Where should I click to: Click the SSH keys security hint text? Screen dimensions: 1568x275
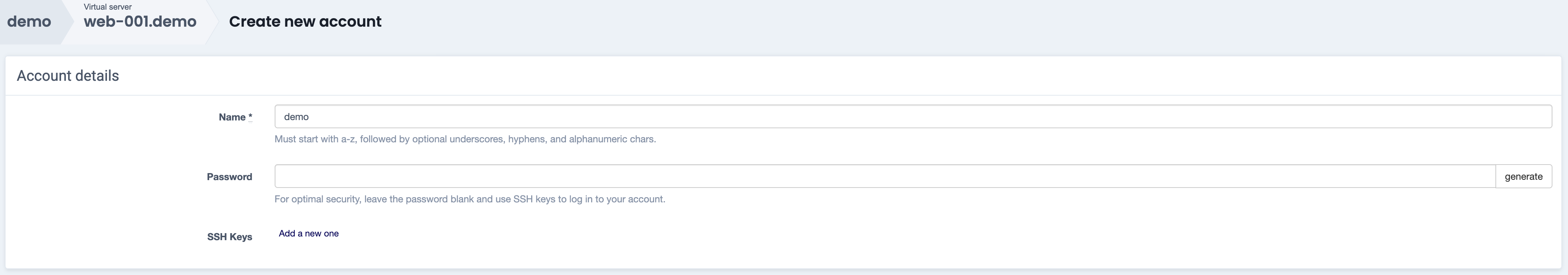click(469, 199)
